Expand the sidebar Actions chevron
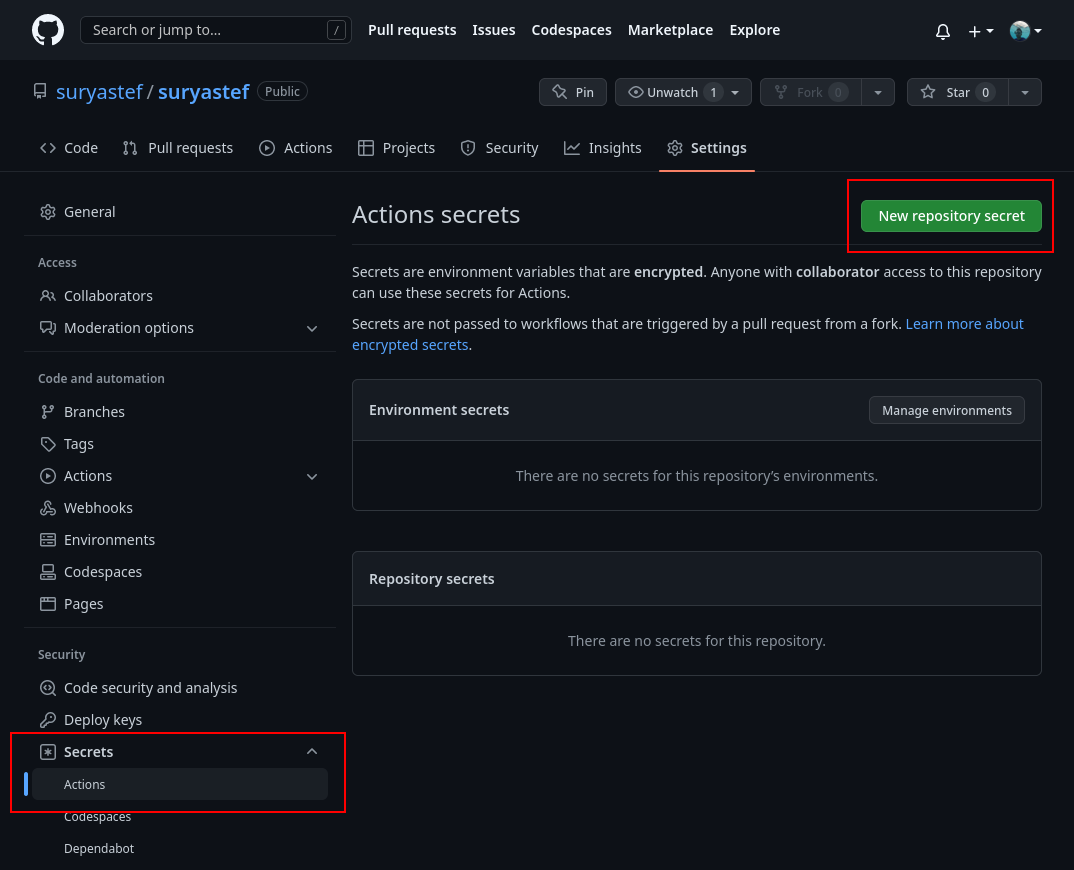This screenshot has height=870, width=1074. (312, 477)
